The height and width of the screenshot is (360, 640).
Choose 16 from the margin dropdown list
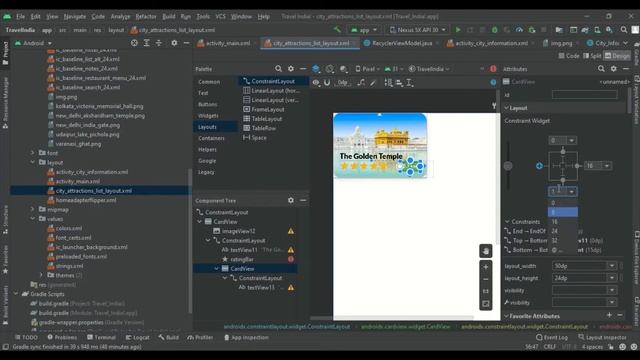562,222
